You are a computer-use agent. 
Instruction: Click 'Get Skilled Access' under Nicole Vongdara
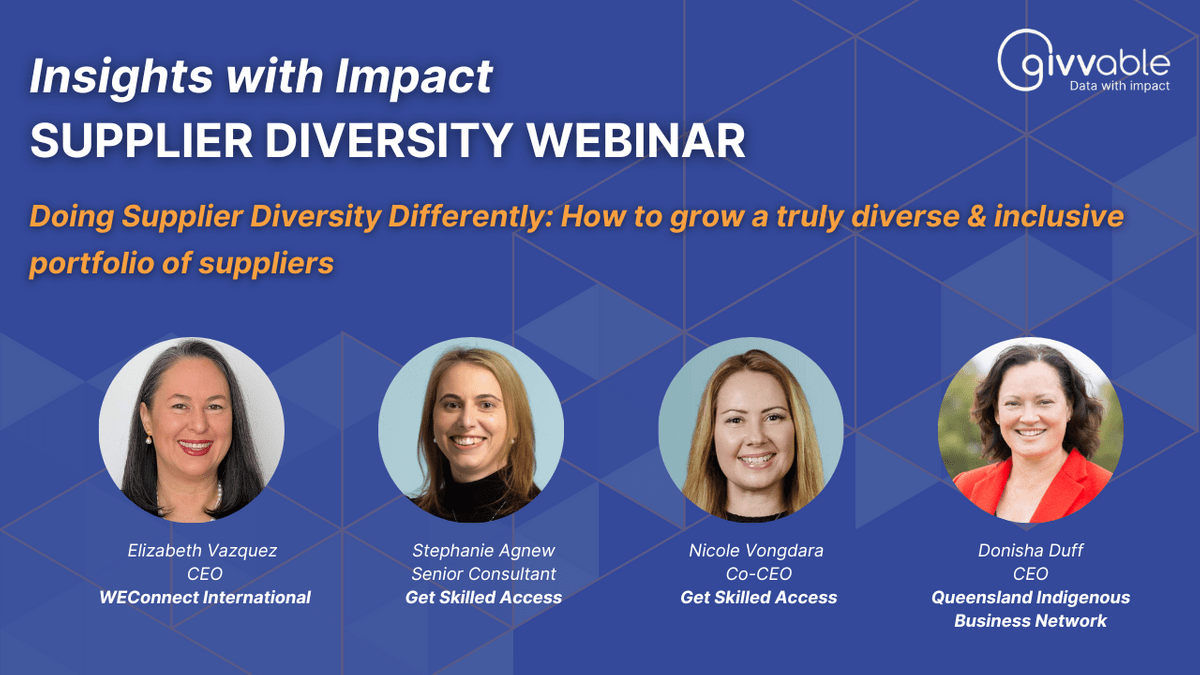click(759, 597)
